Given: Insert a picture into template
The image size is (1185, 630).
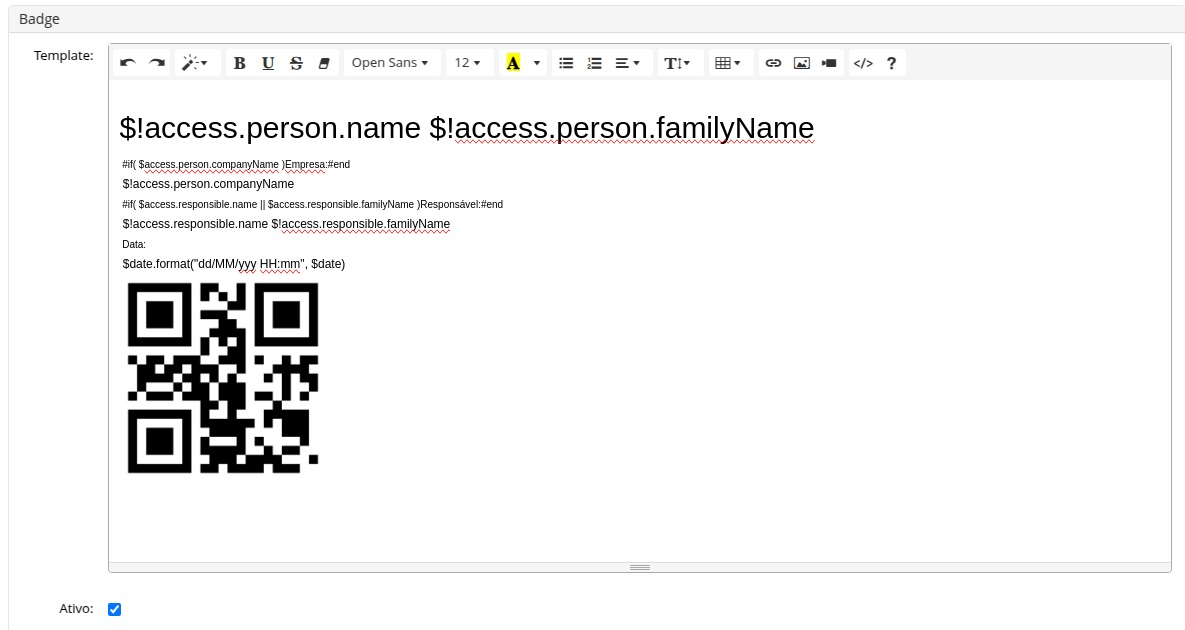Looking at the screenshot, I should pyautogui.click(x=801, y=63).
